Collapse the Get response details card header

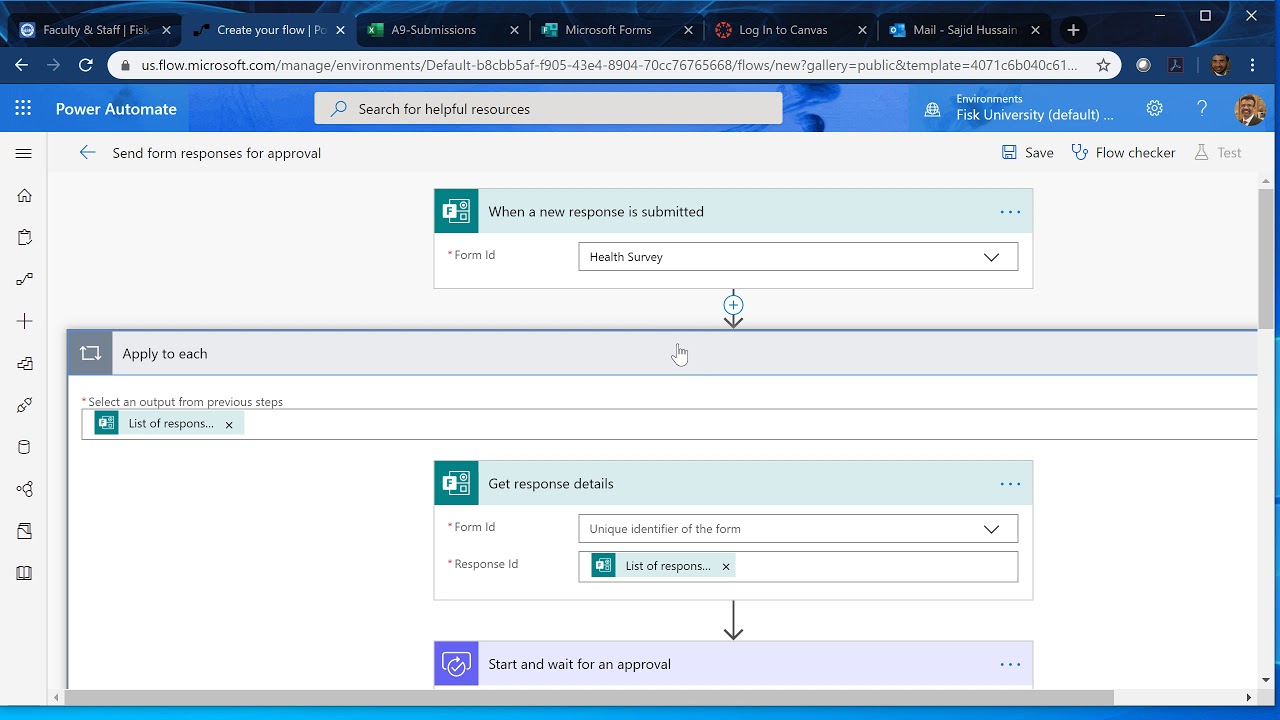(733, 483)
